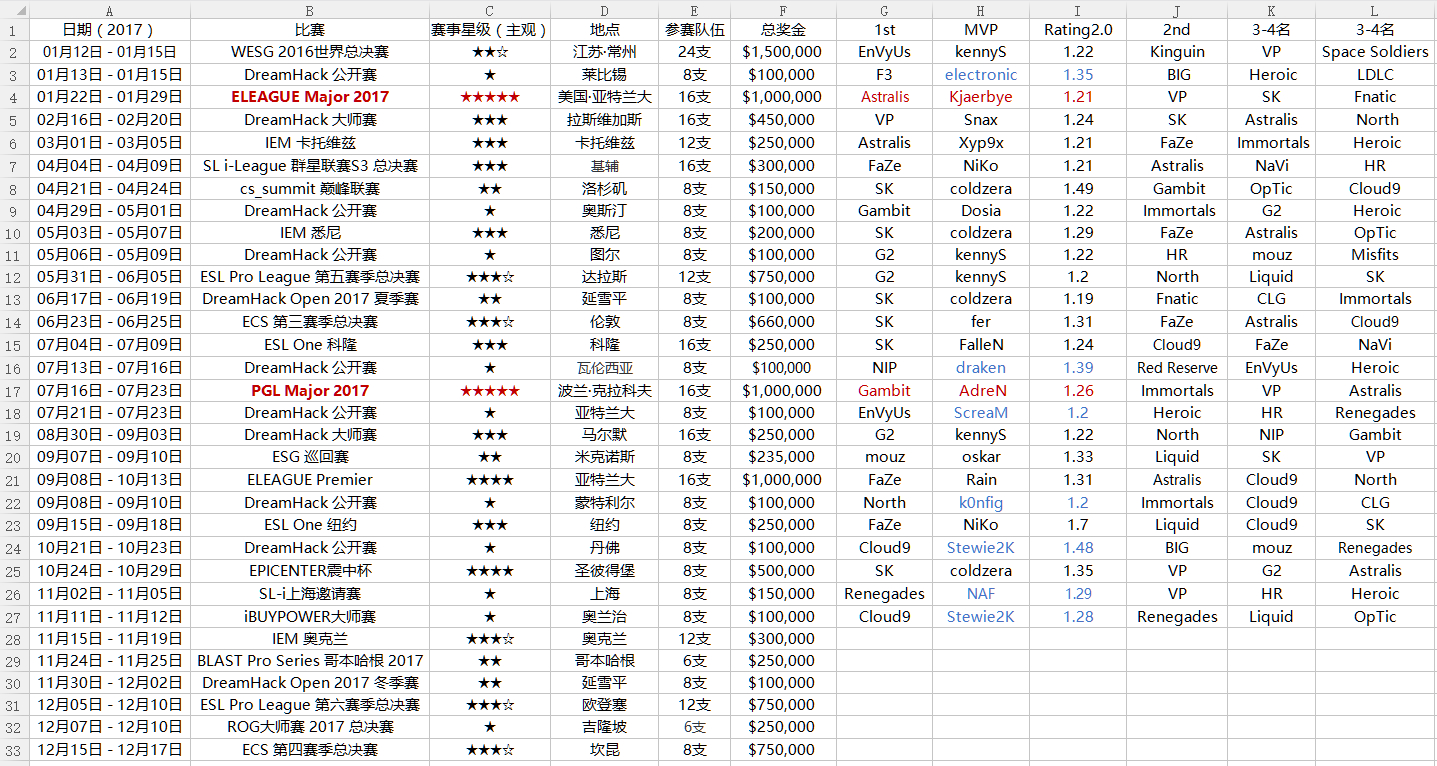Click the prize cell '$235,000'
The image size is (1437, 766).
pyautogui.click(x=783, y=457)
